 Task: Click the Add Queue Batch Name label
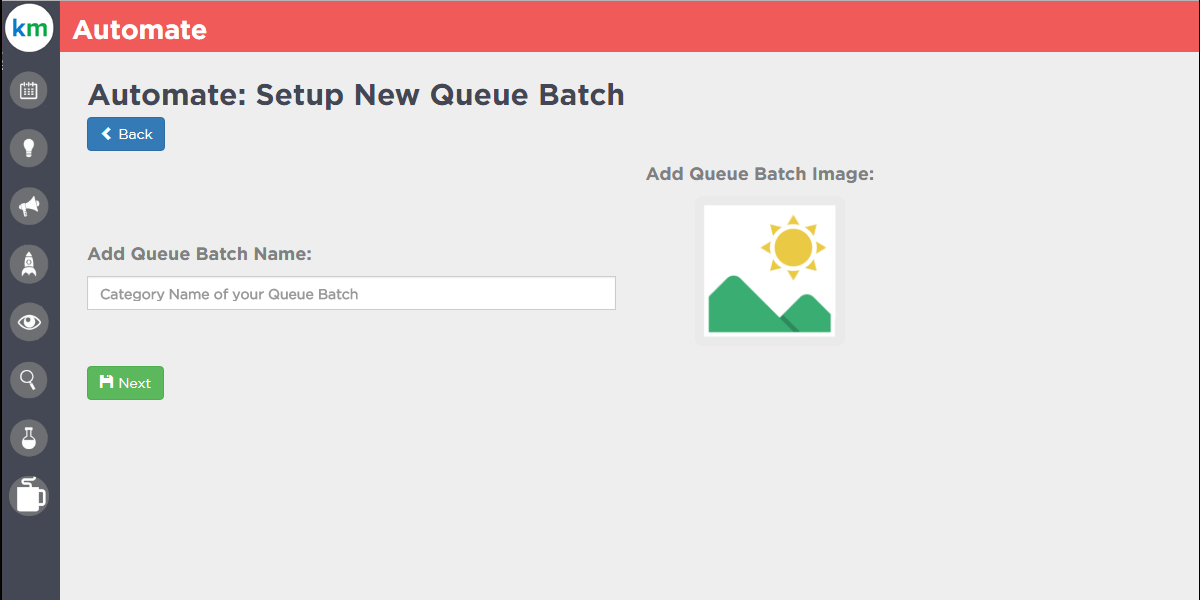(200, 254)
